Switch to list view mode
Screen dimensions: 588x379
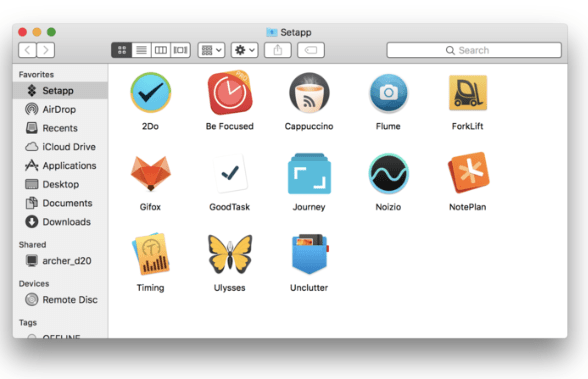141,50
